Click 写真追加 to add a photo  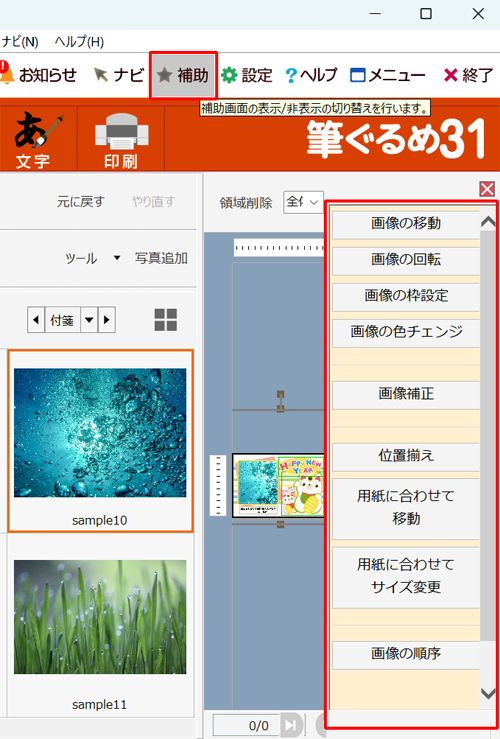[x=161, y=258]
